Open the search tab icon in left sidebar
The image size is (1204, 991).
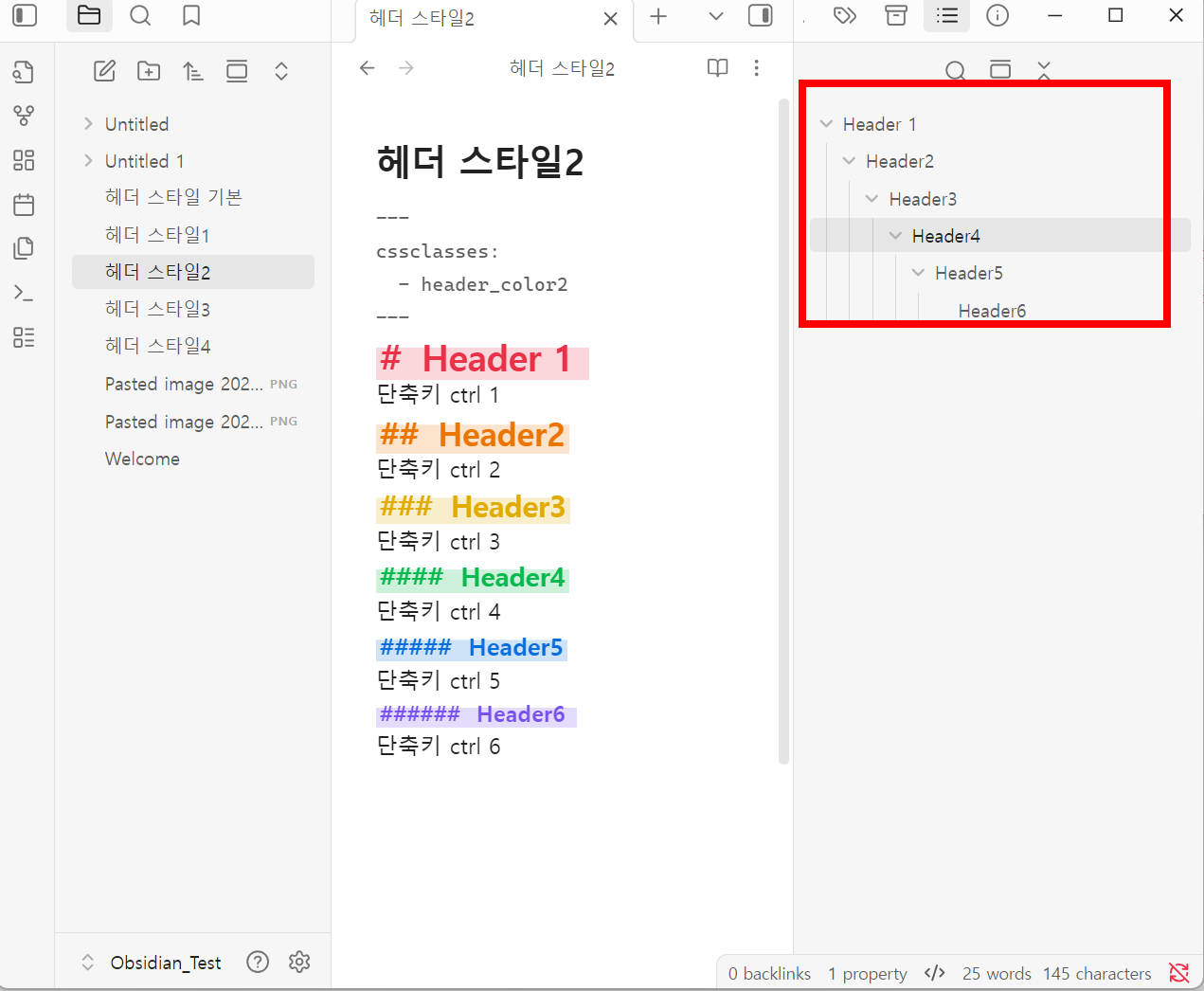coord(140,15)
